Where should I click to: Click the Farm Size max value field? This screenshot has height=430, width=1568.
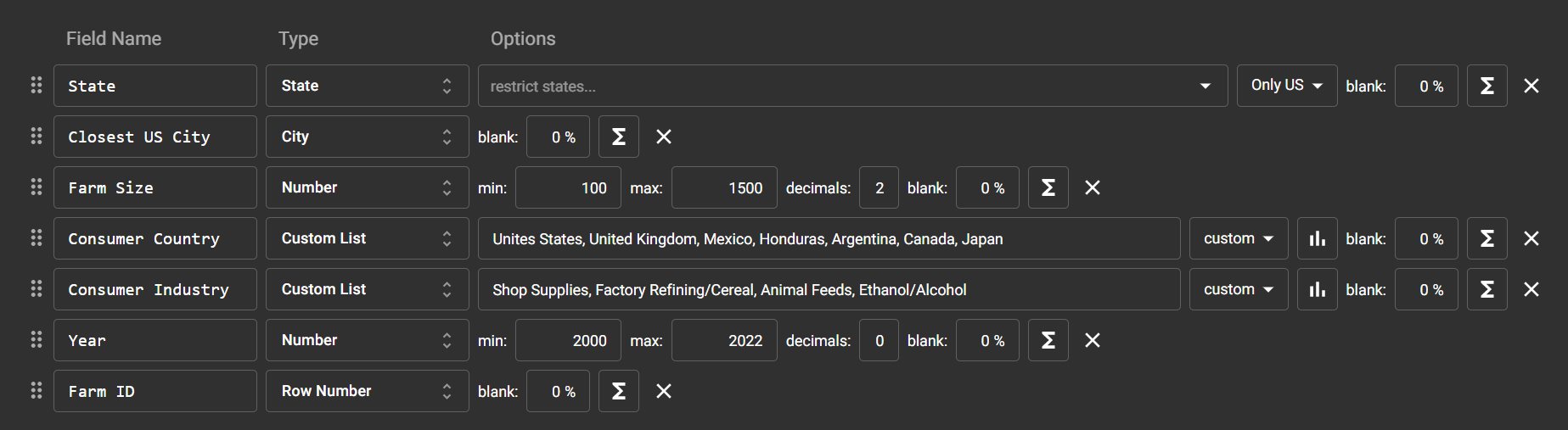[724, 187]
